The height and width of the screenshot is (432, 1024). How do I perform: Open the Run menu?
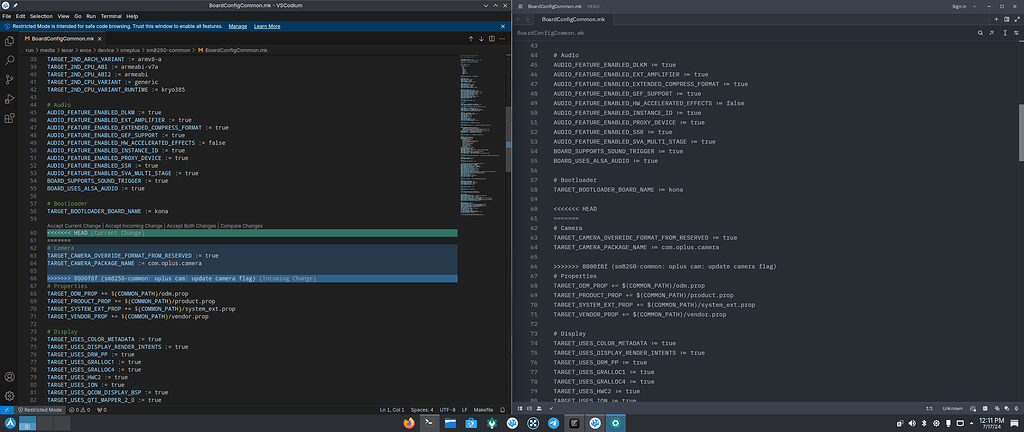(x=91, y=16)
